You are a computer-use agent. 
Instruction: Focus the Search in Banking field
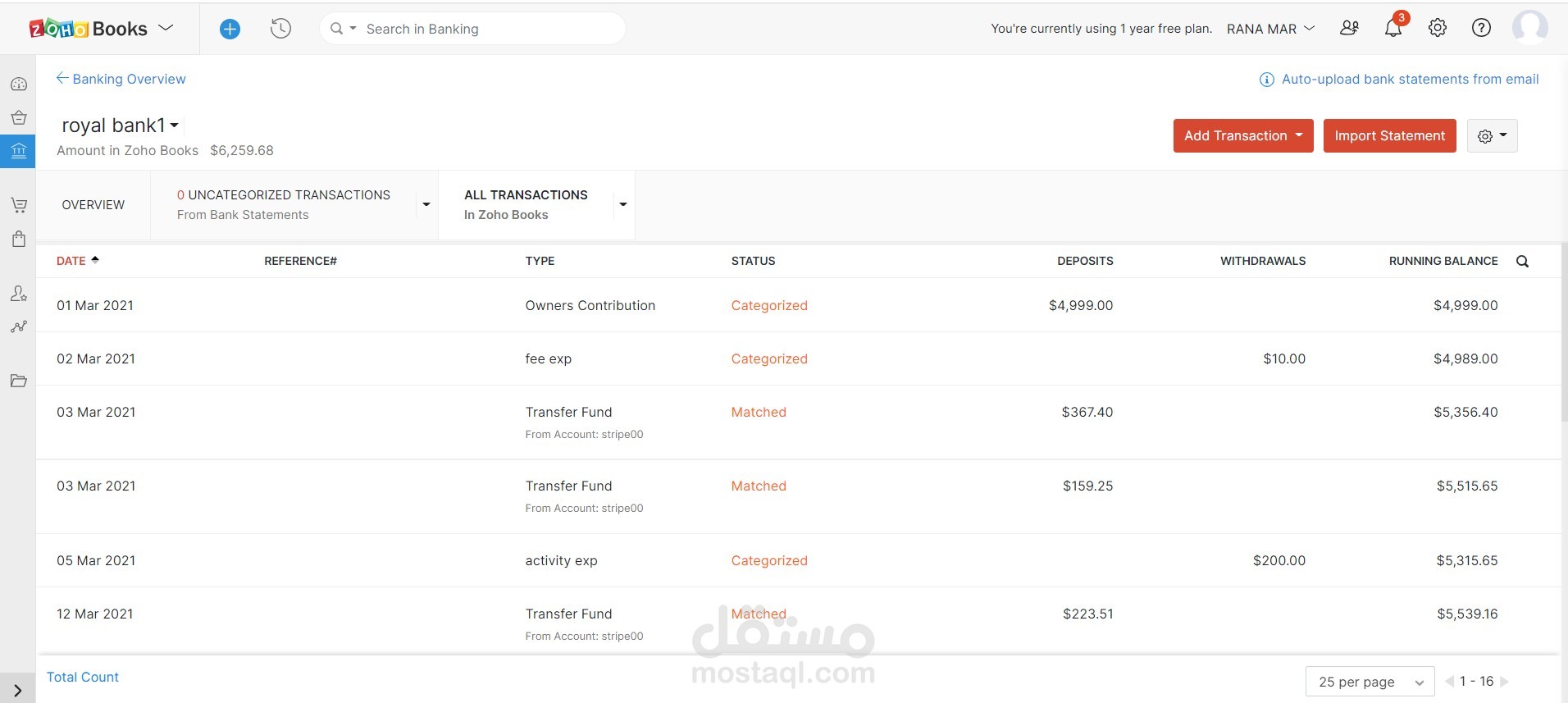(472, 29)
